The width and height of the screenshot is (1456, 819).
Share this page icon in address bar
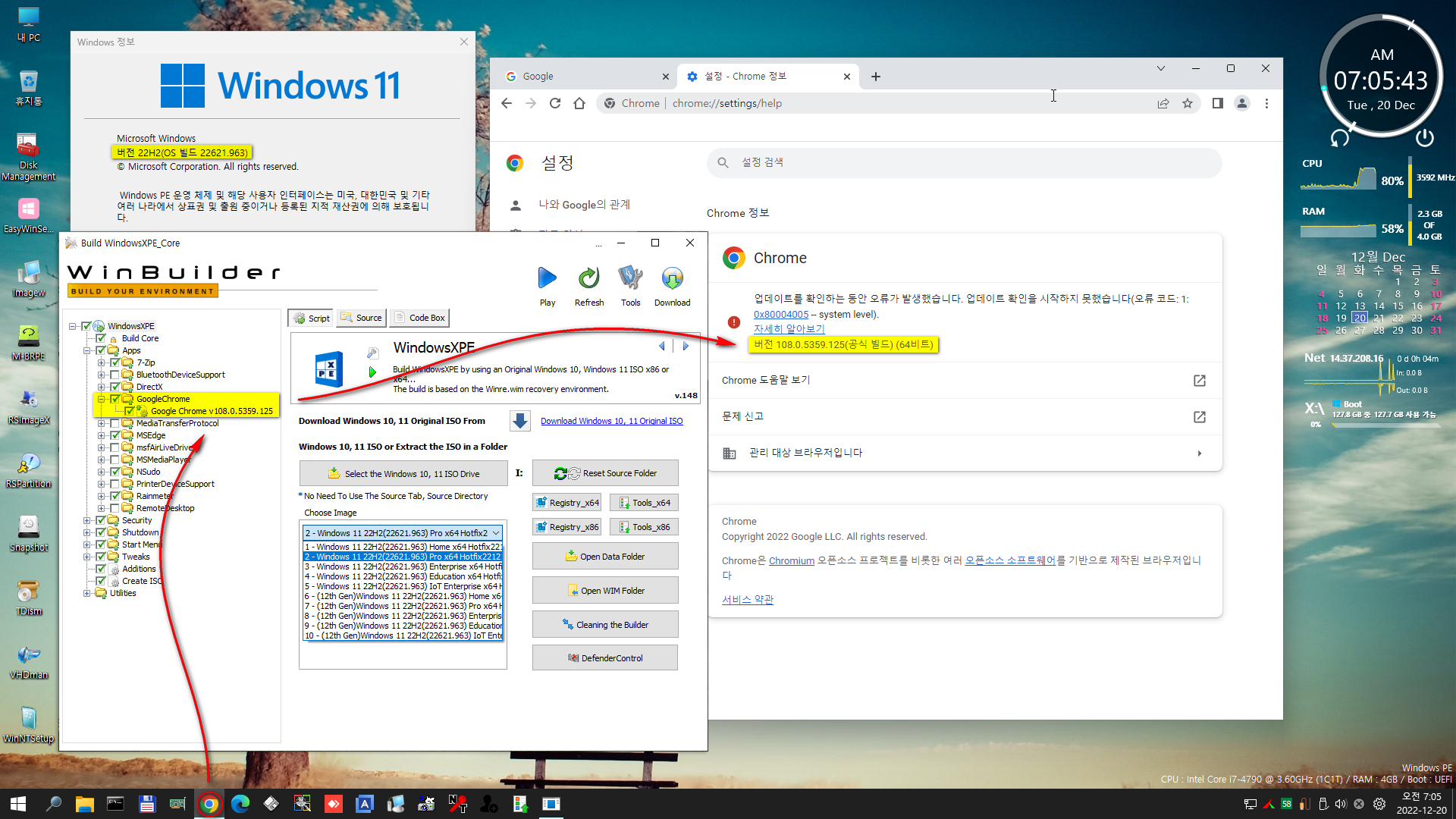1163,103
